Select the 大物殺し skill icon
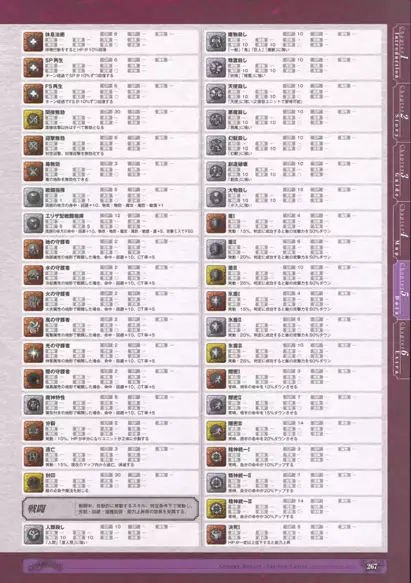 [x=216, y=197]
